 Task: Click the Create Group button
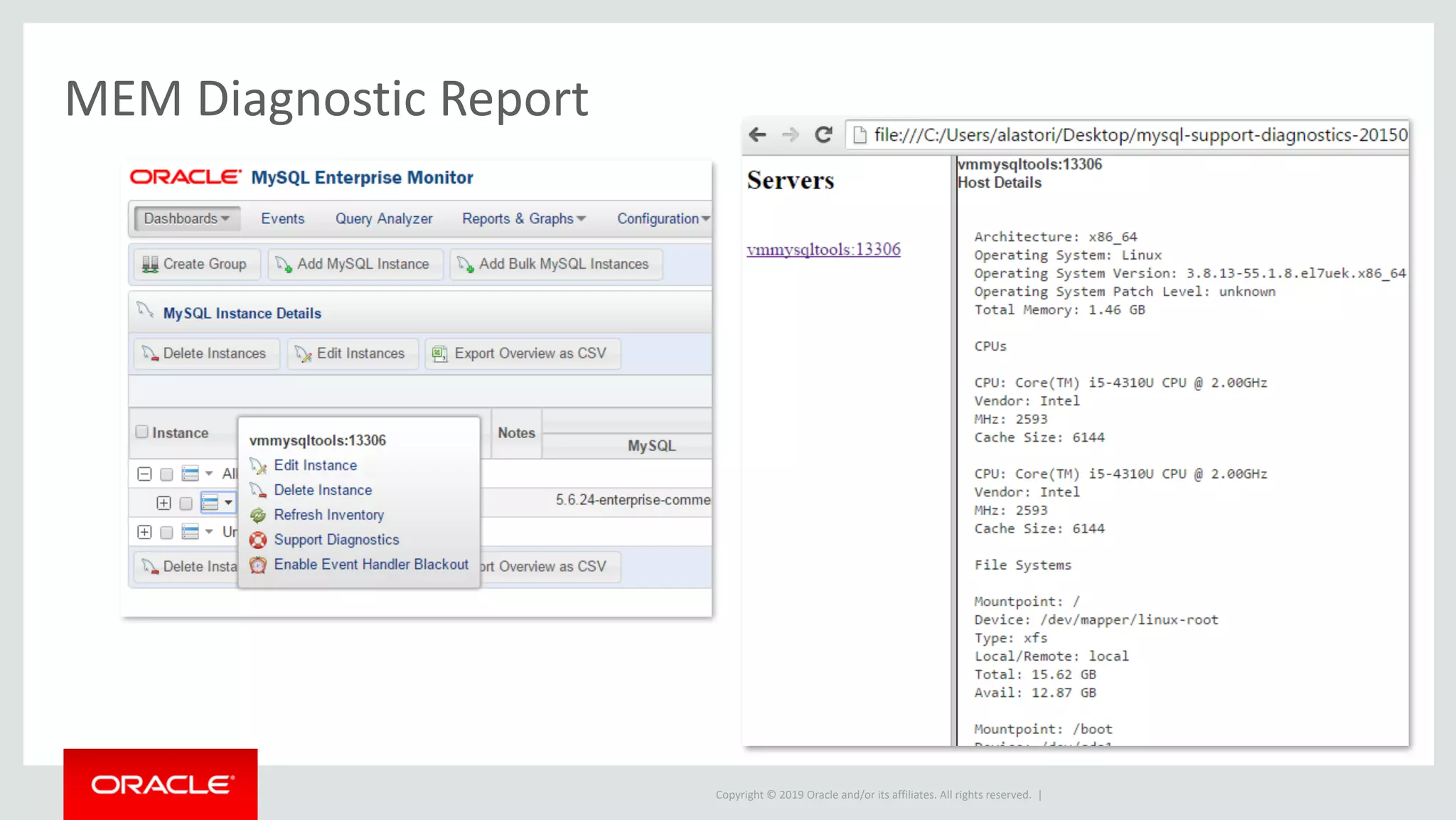(x=197, y=264)
